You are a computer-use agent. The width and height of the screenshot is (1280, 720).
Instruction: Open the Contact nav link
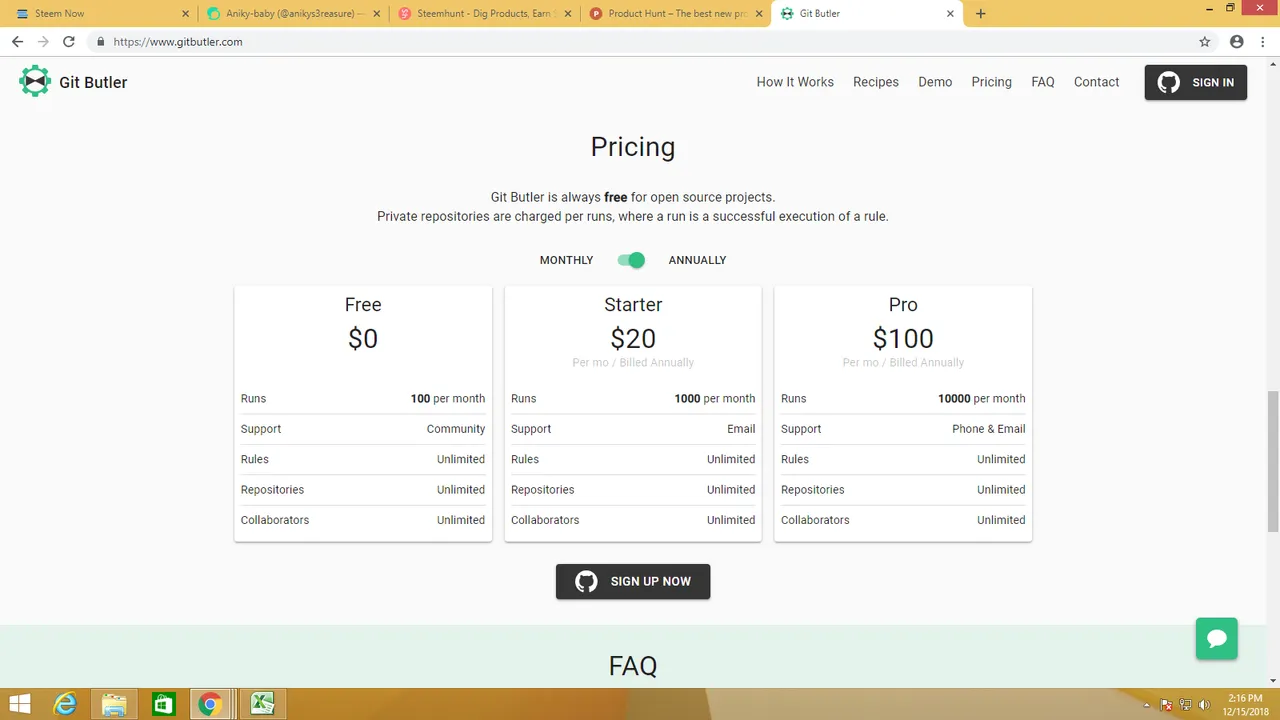coord(1096,82)
